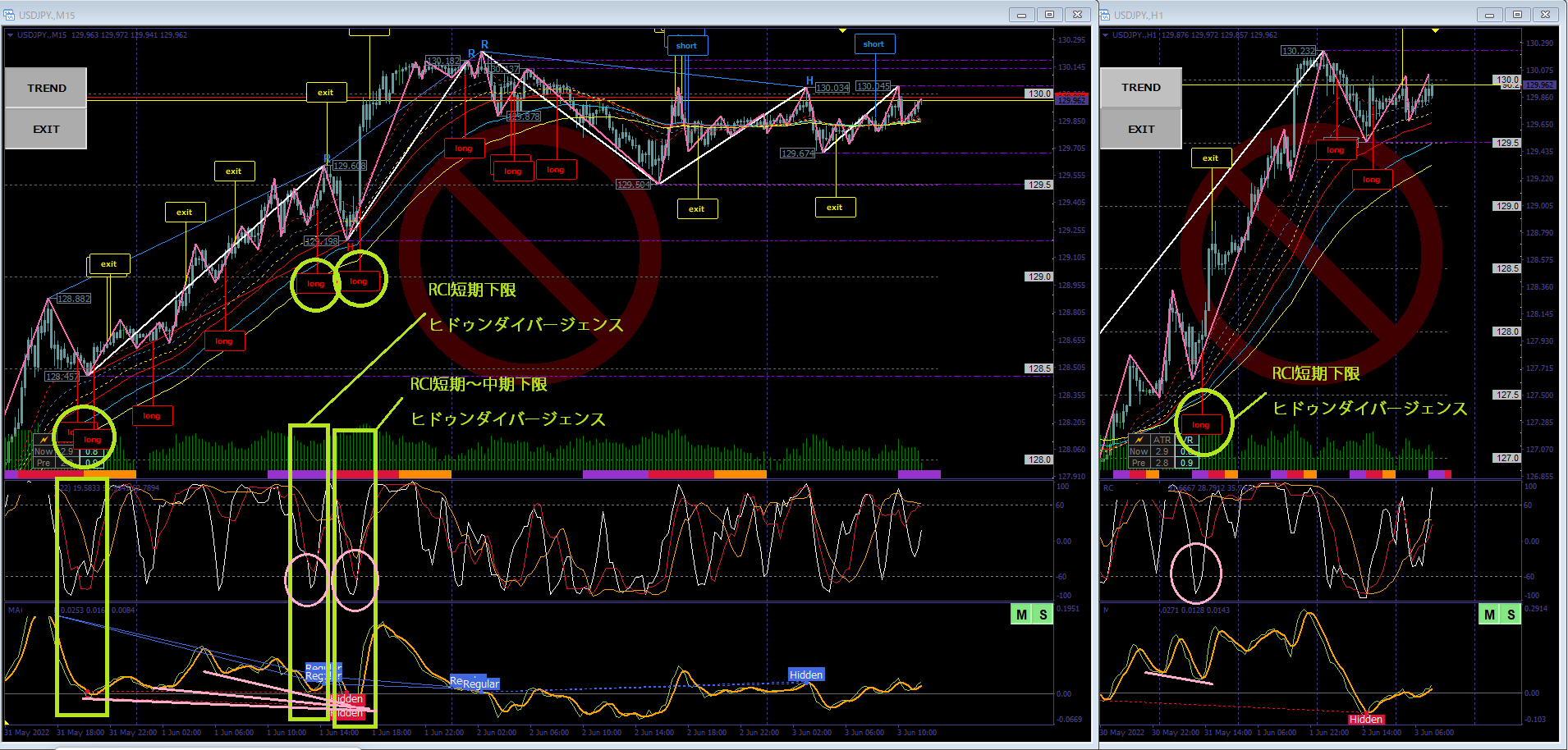Click the yellow shift triangle atop the M15 chart

pyautogui.click(x=842, y=31)
